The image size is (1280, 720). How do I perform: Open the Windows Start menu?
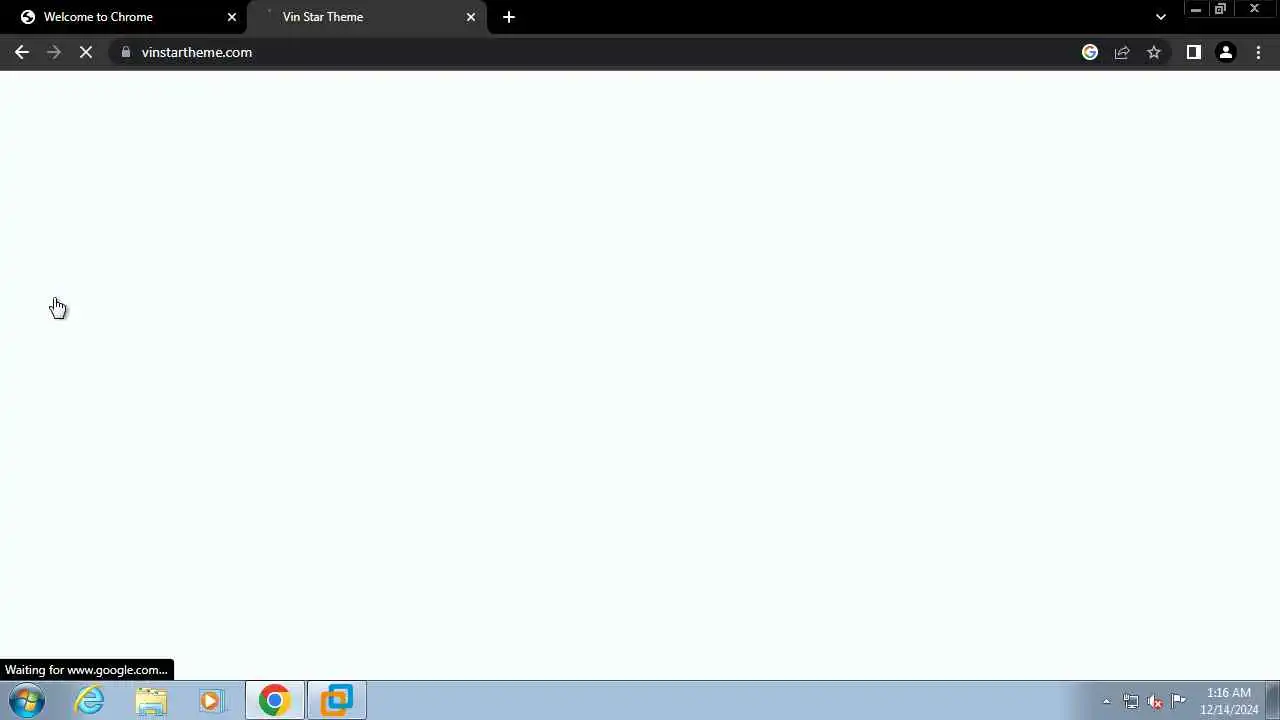click(x=27, y=700)
